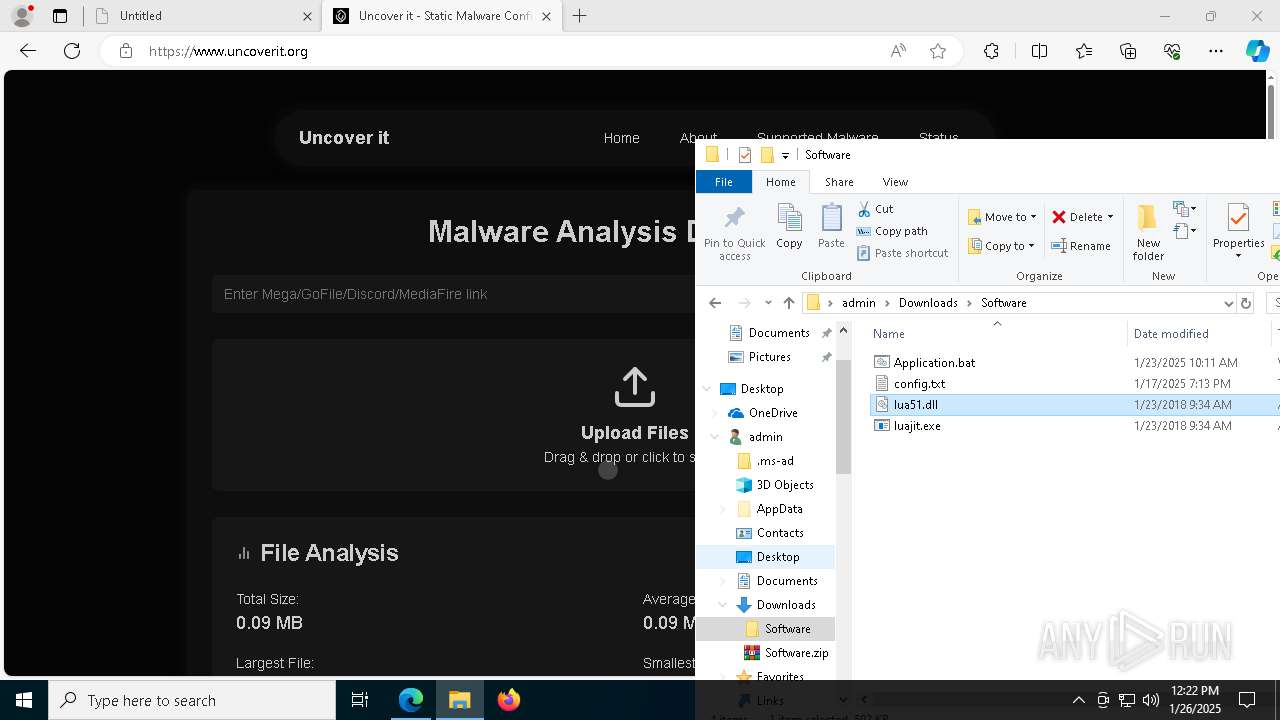Switch to Explorer Share tab

839,182
